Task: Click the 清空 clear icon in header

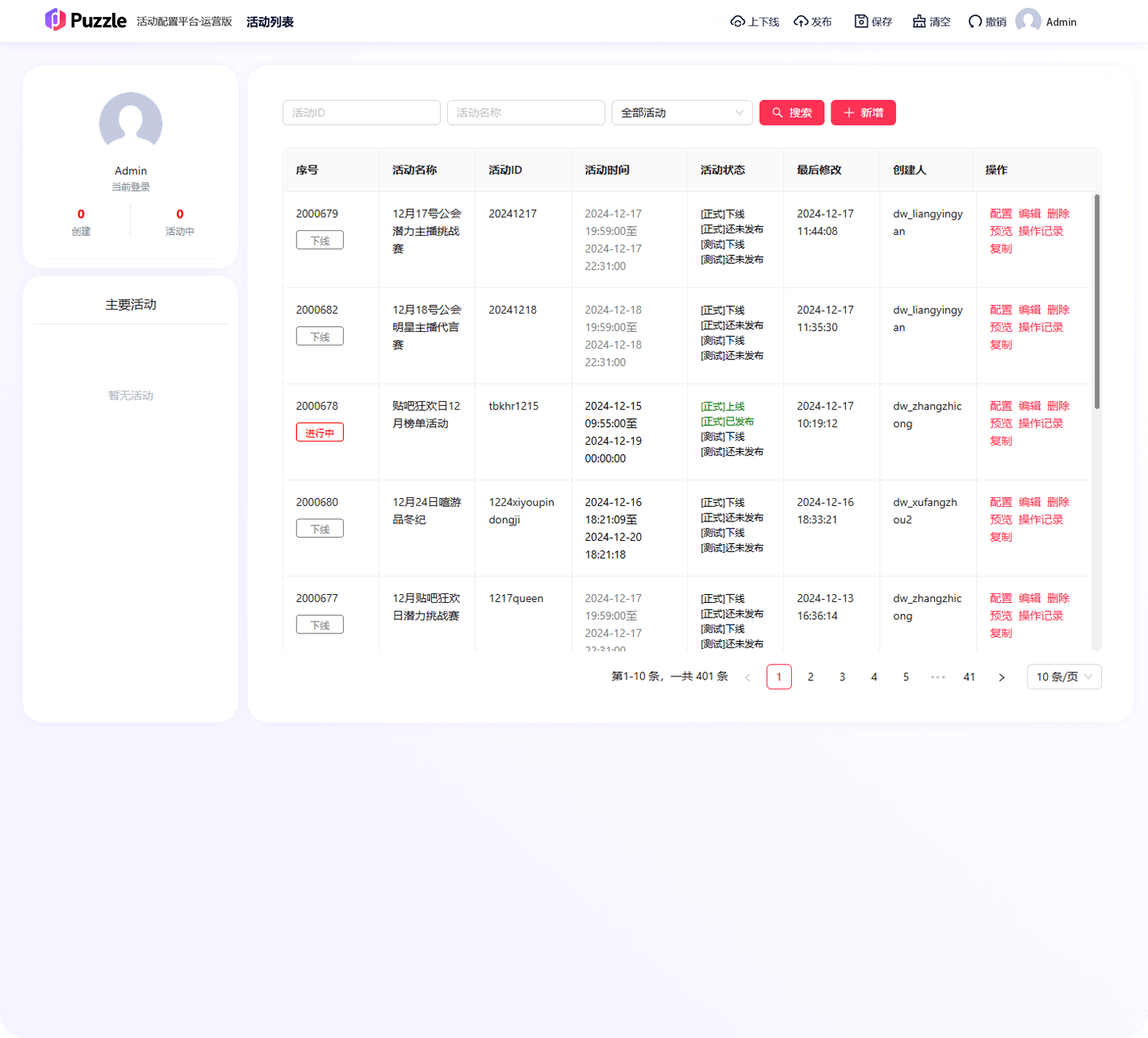Action: 919,22
